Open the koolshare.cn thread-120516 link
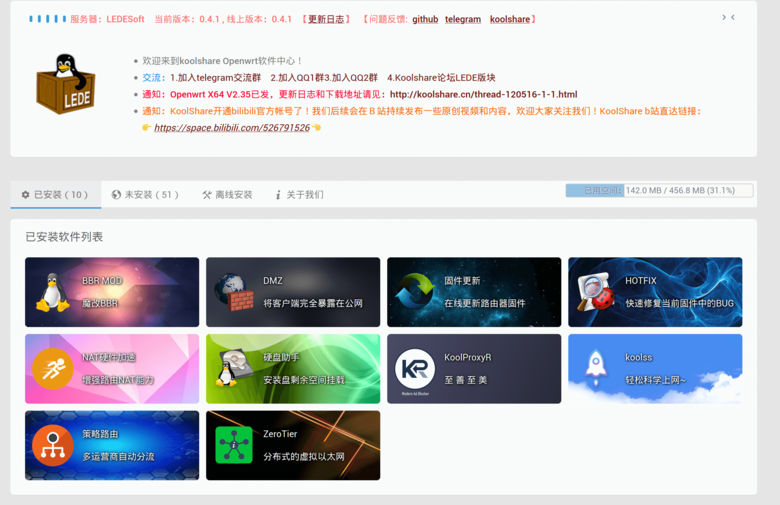This screenshot has height=505, width=780. pos(484,95)
